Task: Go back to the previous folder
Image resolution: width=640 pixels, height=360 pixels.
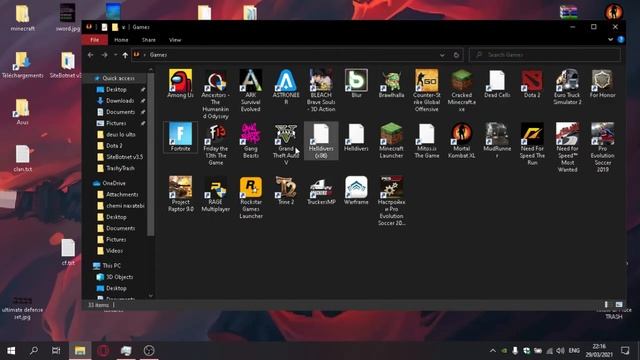Action: tap(91, 55)
